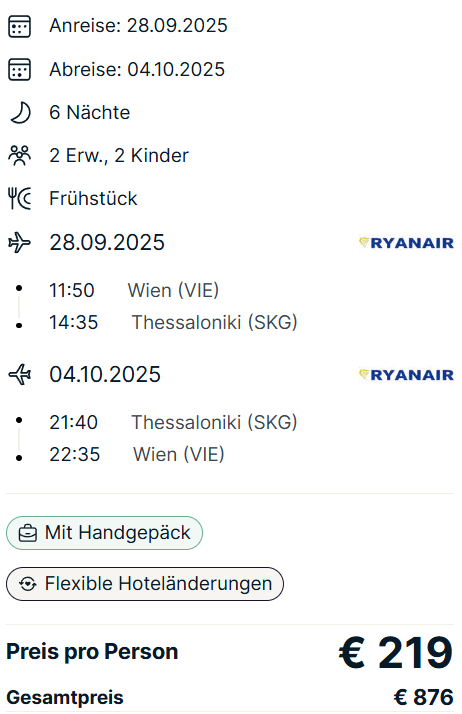Click the travelers group icon
This screenshot has width=462, height=714.
(x=20, y=155)
